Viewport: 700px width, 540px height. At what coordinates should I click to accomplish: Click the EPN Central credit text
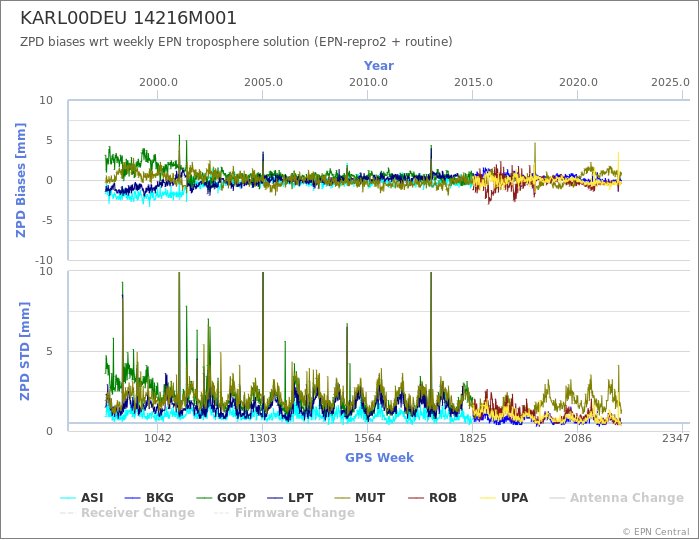pyautogui.click(x=656, y=532)
